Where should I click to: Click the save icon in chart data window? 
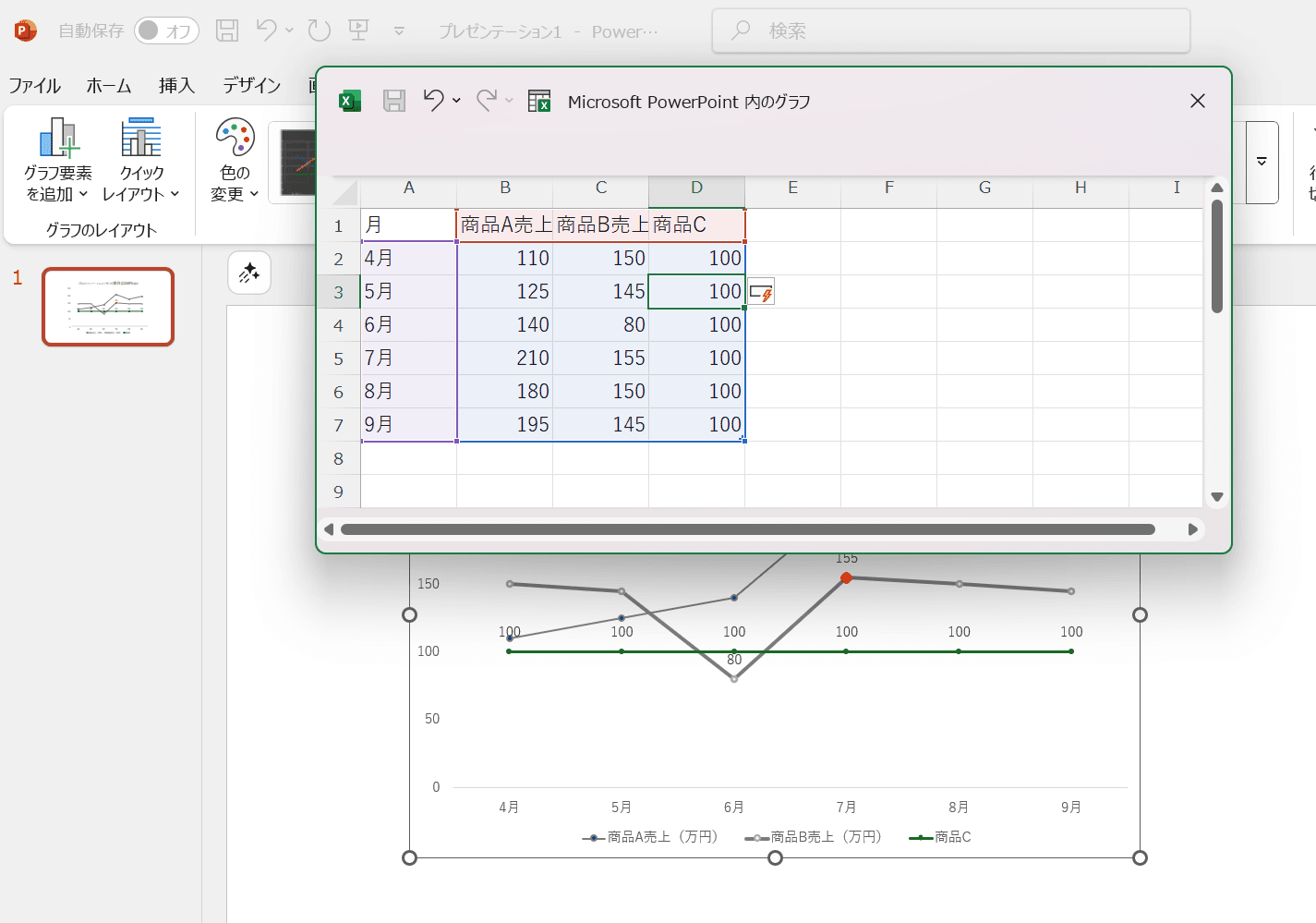(x=394, y=101)
